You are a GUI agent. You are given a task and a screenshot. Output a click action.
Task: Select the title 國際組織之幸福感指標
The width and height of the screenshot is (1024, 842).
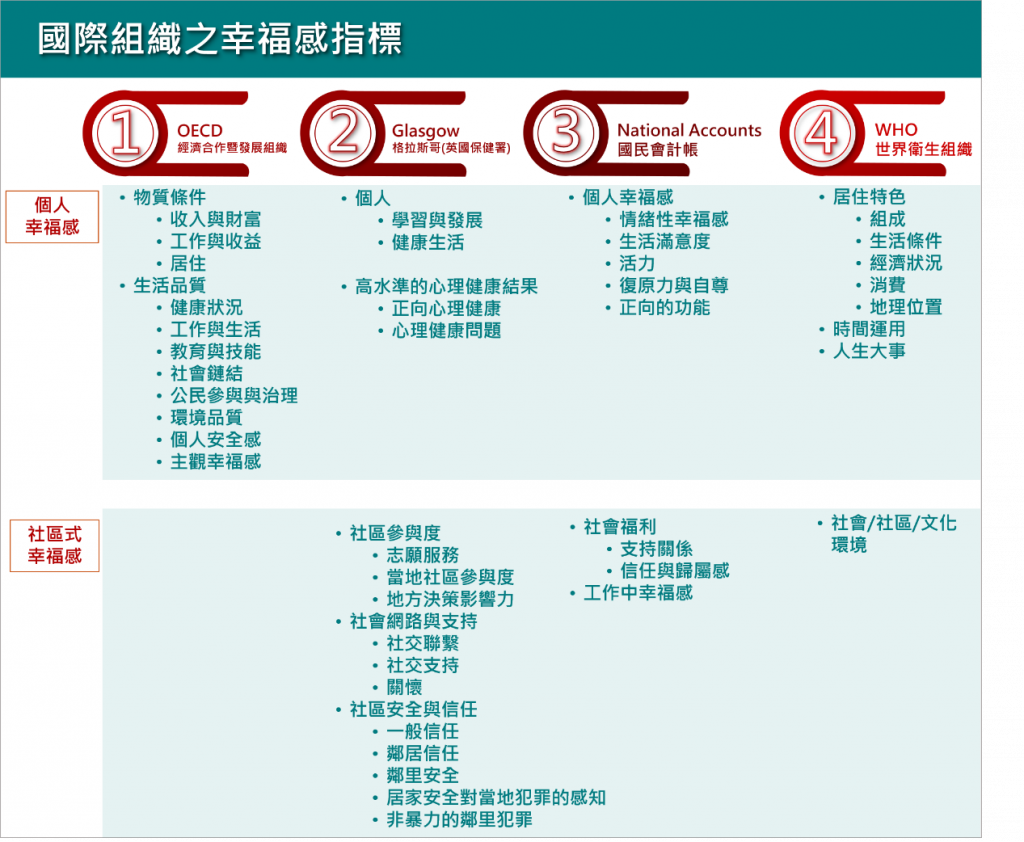tap(219, 39)
